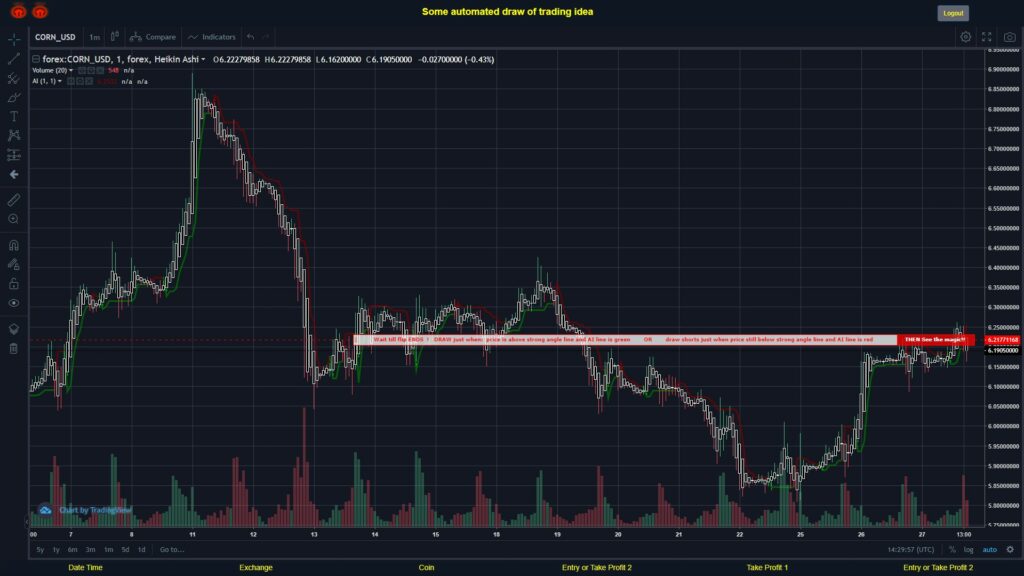Open the prediction and measurement tools

pos(14,155)
